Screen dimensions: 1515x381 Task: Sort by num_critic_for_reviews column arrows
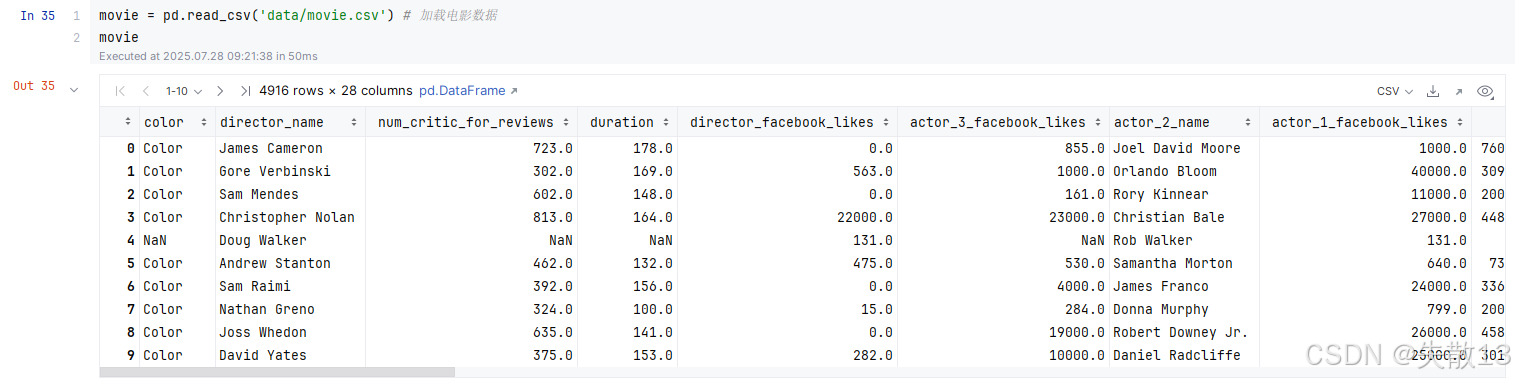tap(566, 122)
